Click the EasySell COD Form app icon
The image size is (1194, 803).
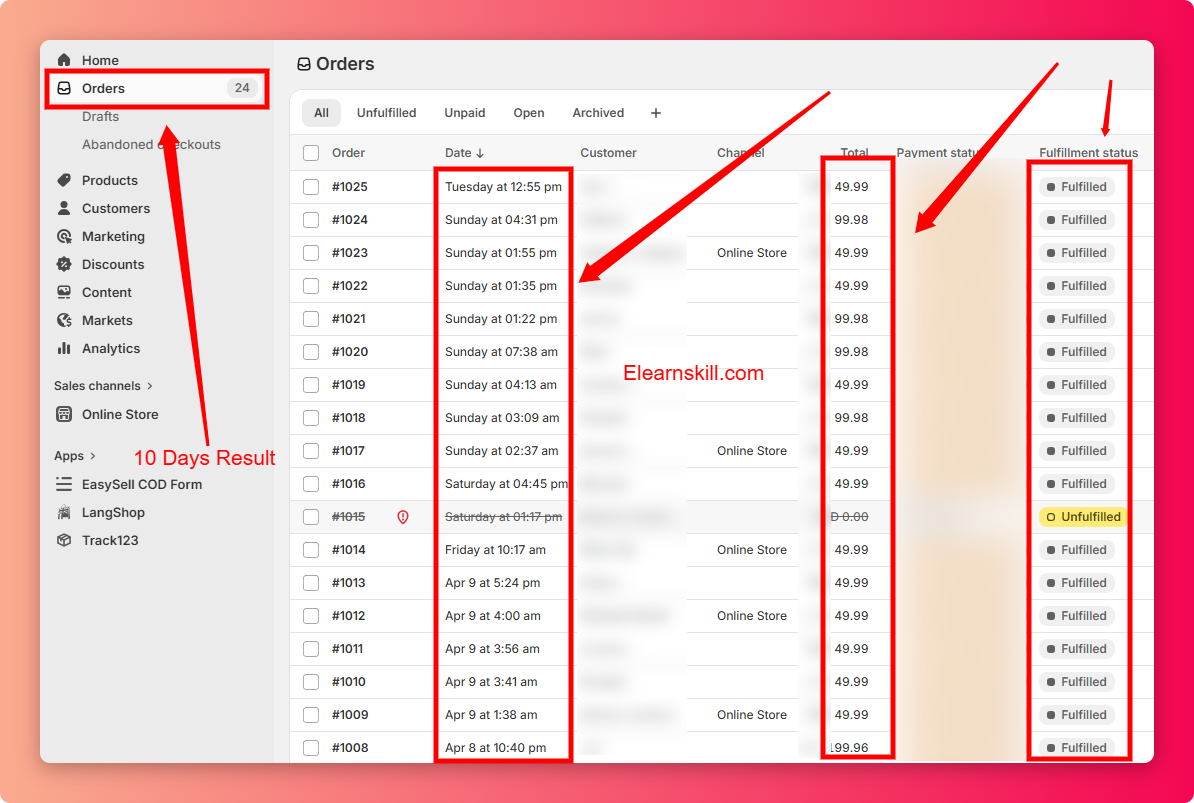click(x=64, y=485)
